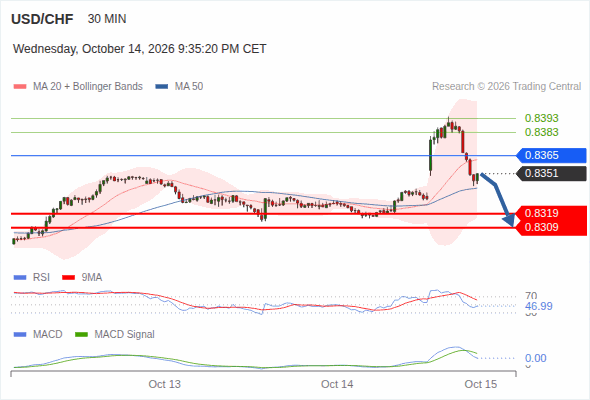Image resolution: width=590 pixels, height=400 pixels.
Task: Click the 30 MIN timeframe label
Action: tap(107, 19)
